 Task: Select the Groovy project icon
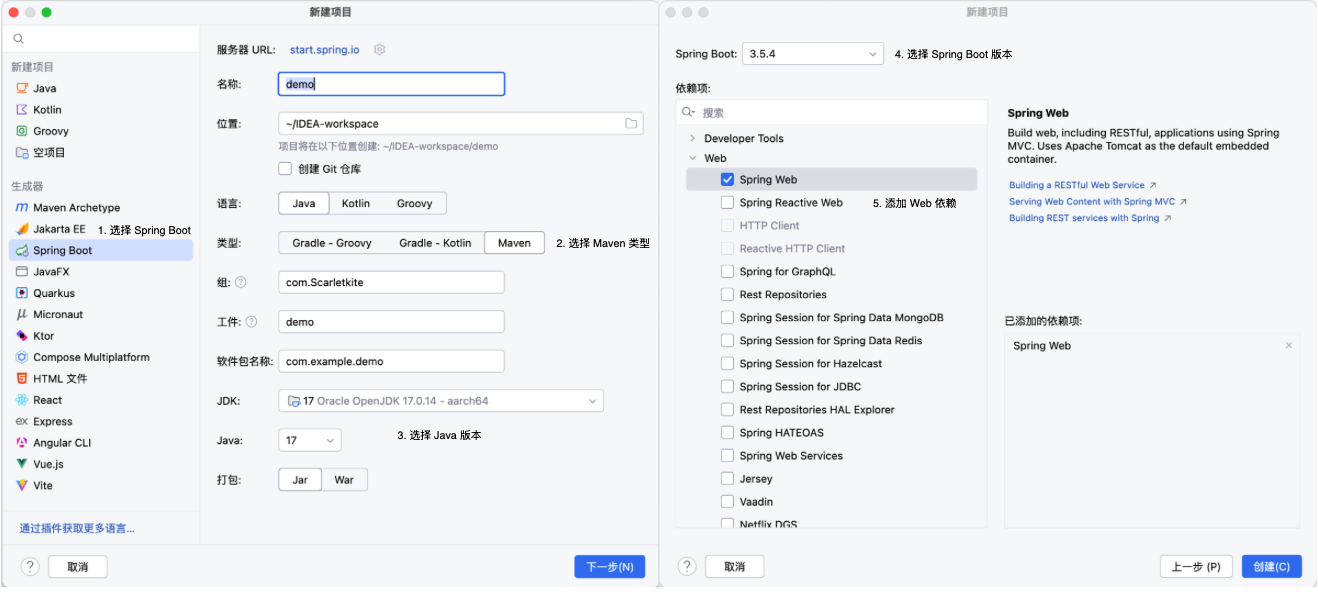click(22, 131)
